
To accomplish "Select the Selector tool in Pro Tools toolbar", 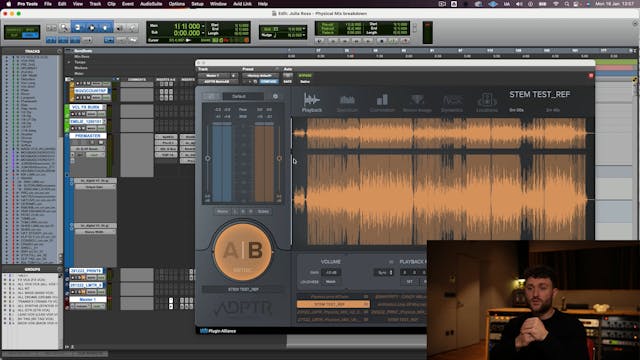I will (x=91, y=28).
